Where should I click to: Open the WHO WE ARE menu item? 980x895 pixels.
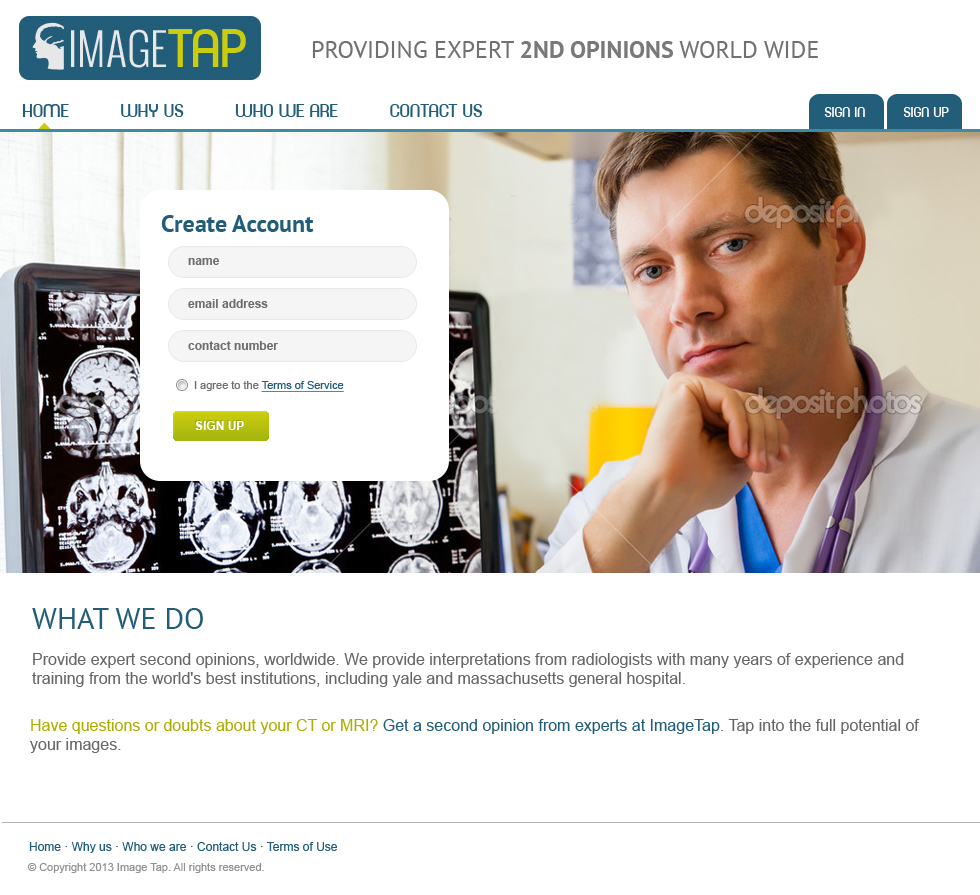[x=286, y=111]
